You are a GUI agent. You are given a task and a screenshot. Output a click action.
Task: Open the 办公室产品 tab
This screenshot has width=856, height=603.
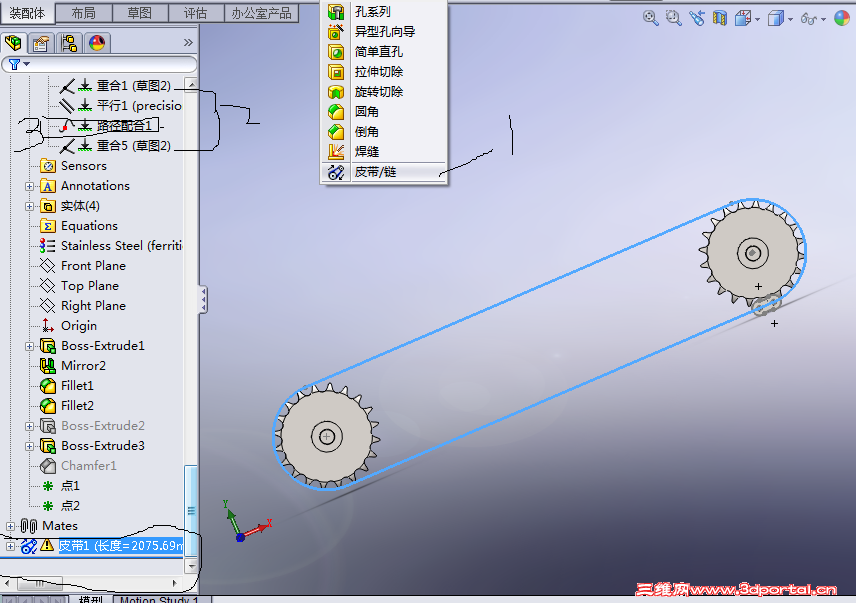pos(261,13)
